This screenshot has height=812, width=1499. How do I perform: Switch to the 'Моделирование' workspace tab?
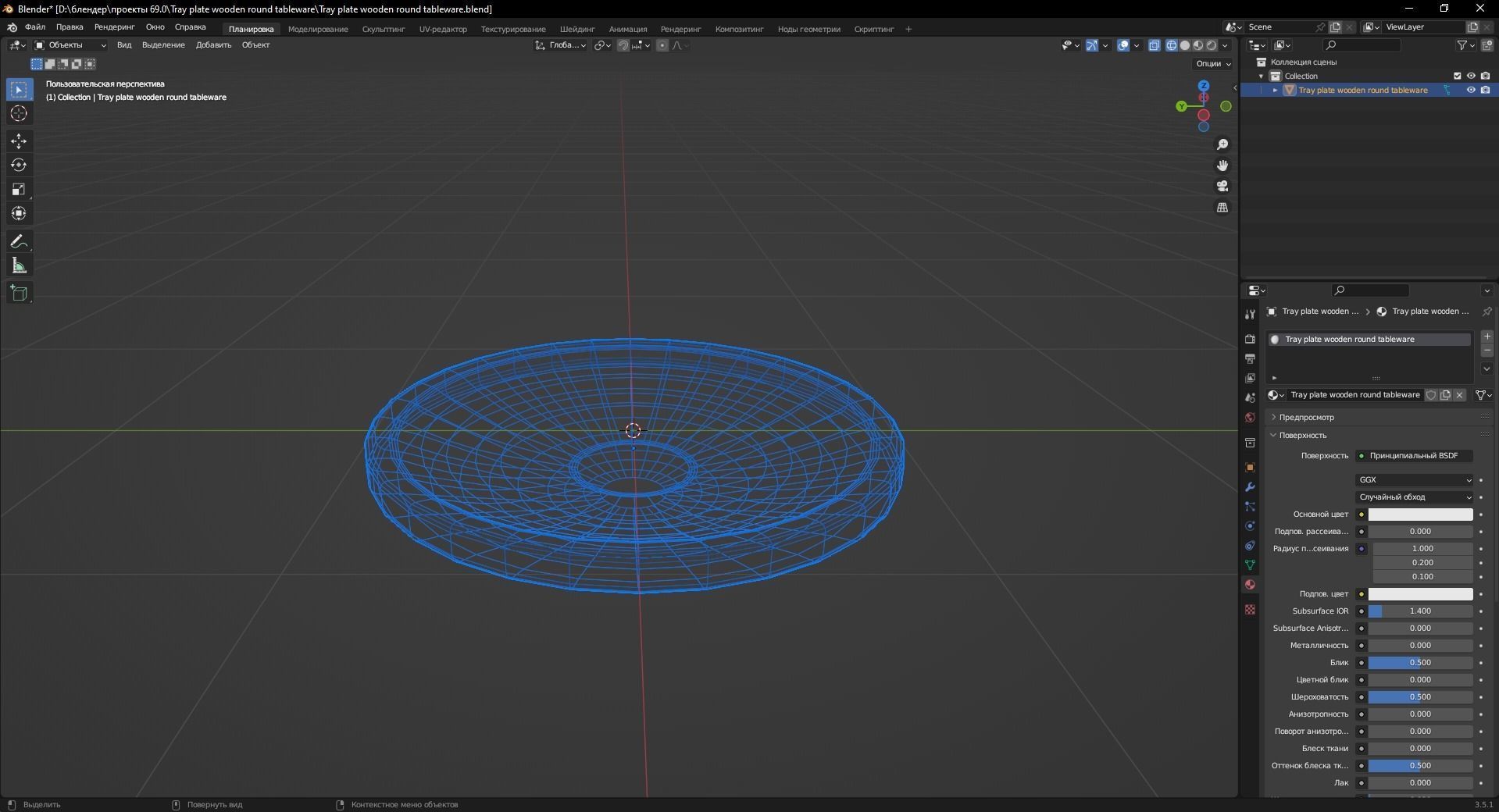pos(318,30)
